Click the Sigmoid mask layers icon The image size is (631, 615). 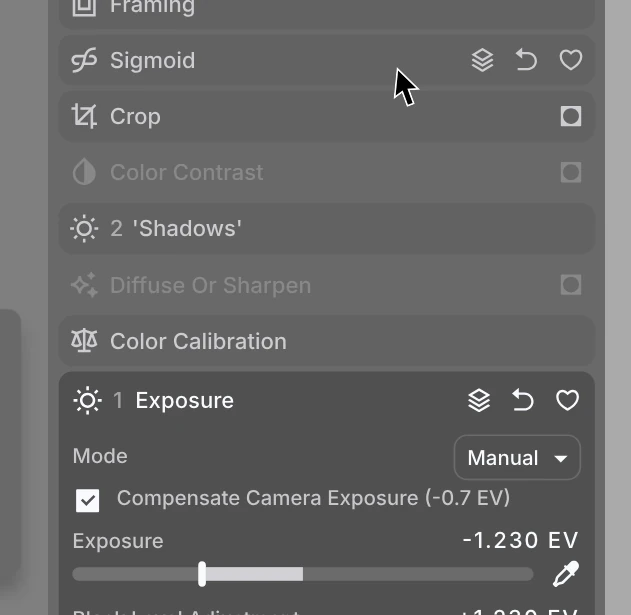pos(482,60)
